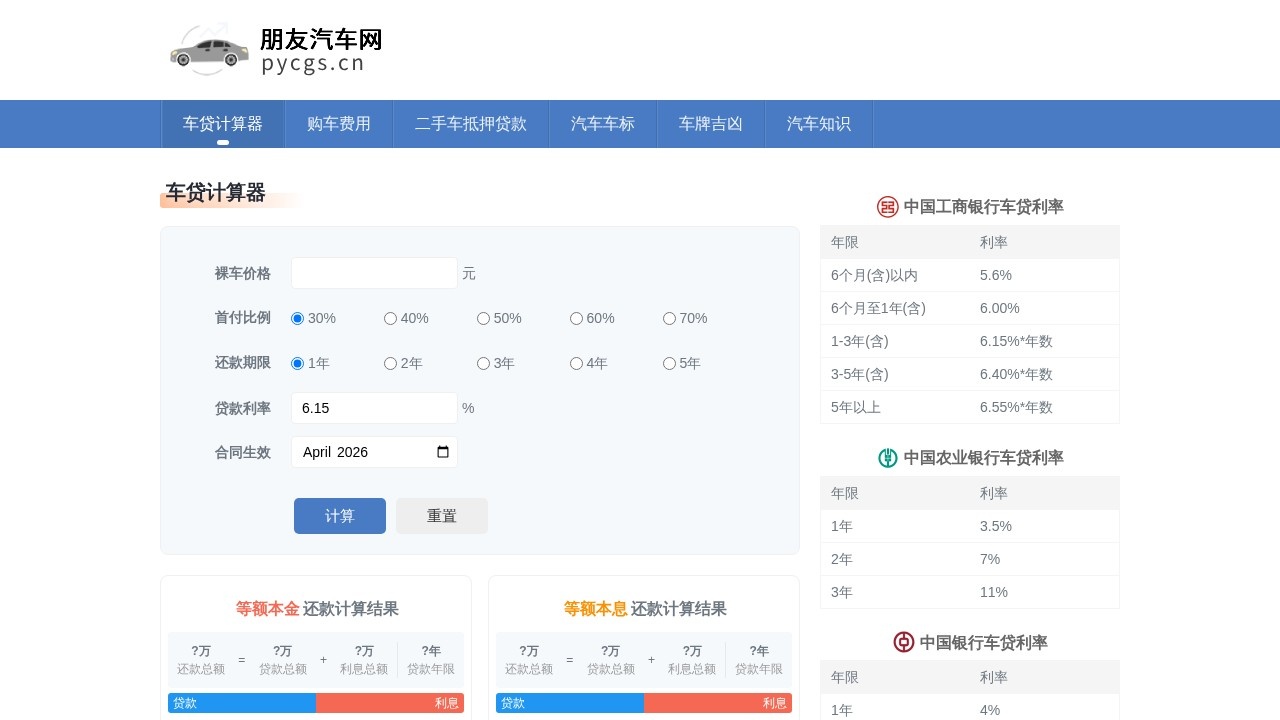Click blue 贷款 bar in 等额本息 result
Viewport: 1280px width, 720px height.
point(570,703)
